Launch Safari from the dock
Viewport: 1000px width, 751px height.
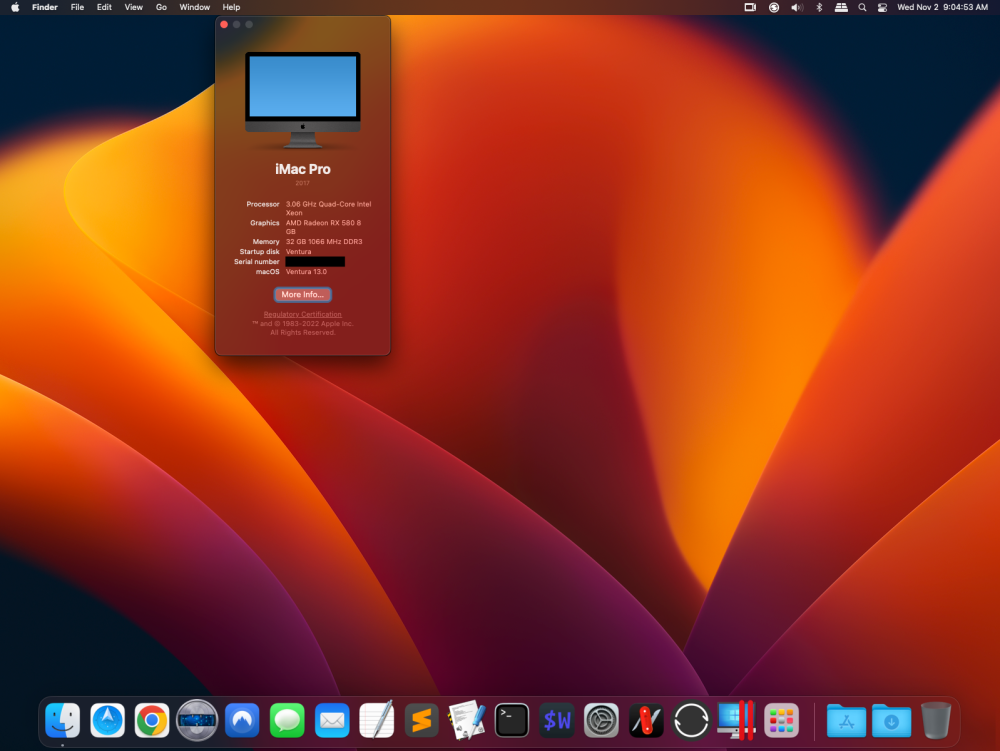pyautogui.click(x=107, y=720)
